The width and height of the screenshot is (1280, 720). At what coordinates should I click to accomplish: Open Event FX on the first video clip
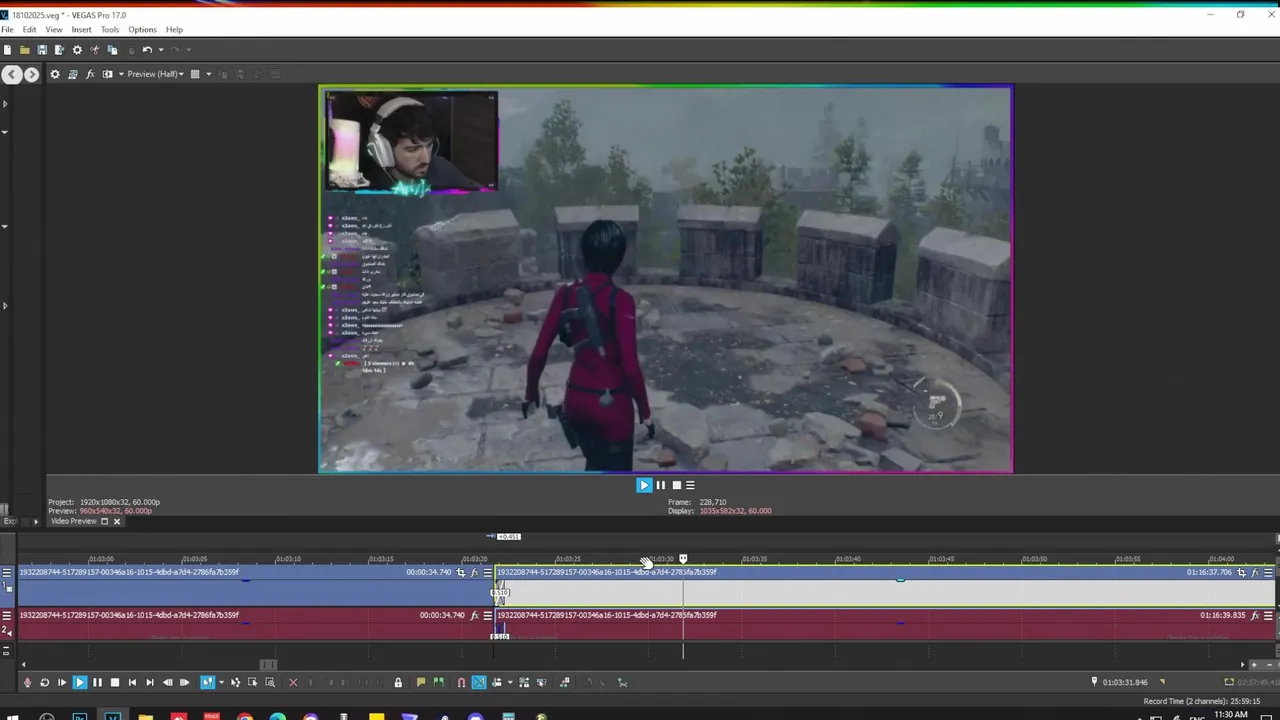[x=474, y=572]
